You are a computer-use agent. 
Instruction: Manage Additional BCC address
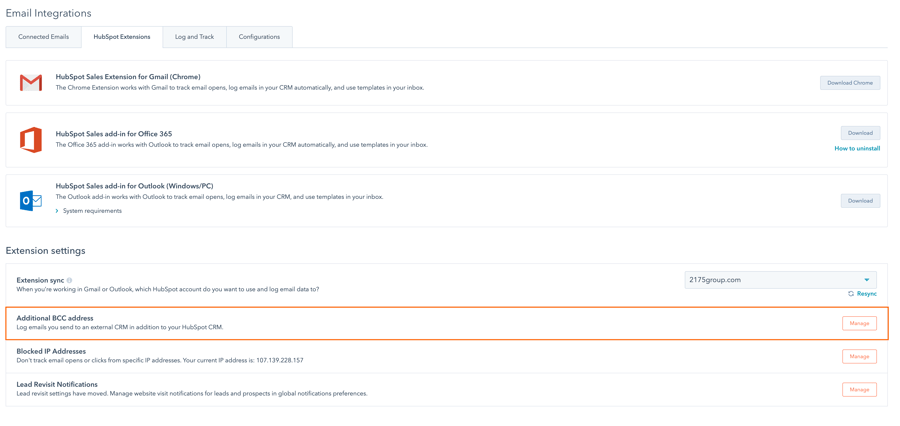tap(859, 323)
